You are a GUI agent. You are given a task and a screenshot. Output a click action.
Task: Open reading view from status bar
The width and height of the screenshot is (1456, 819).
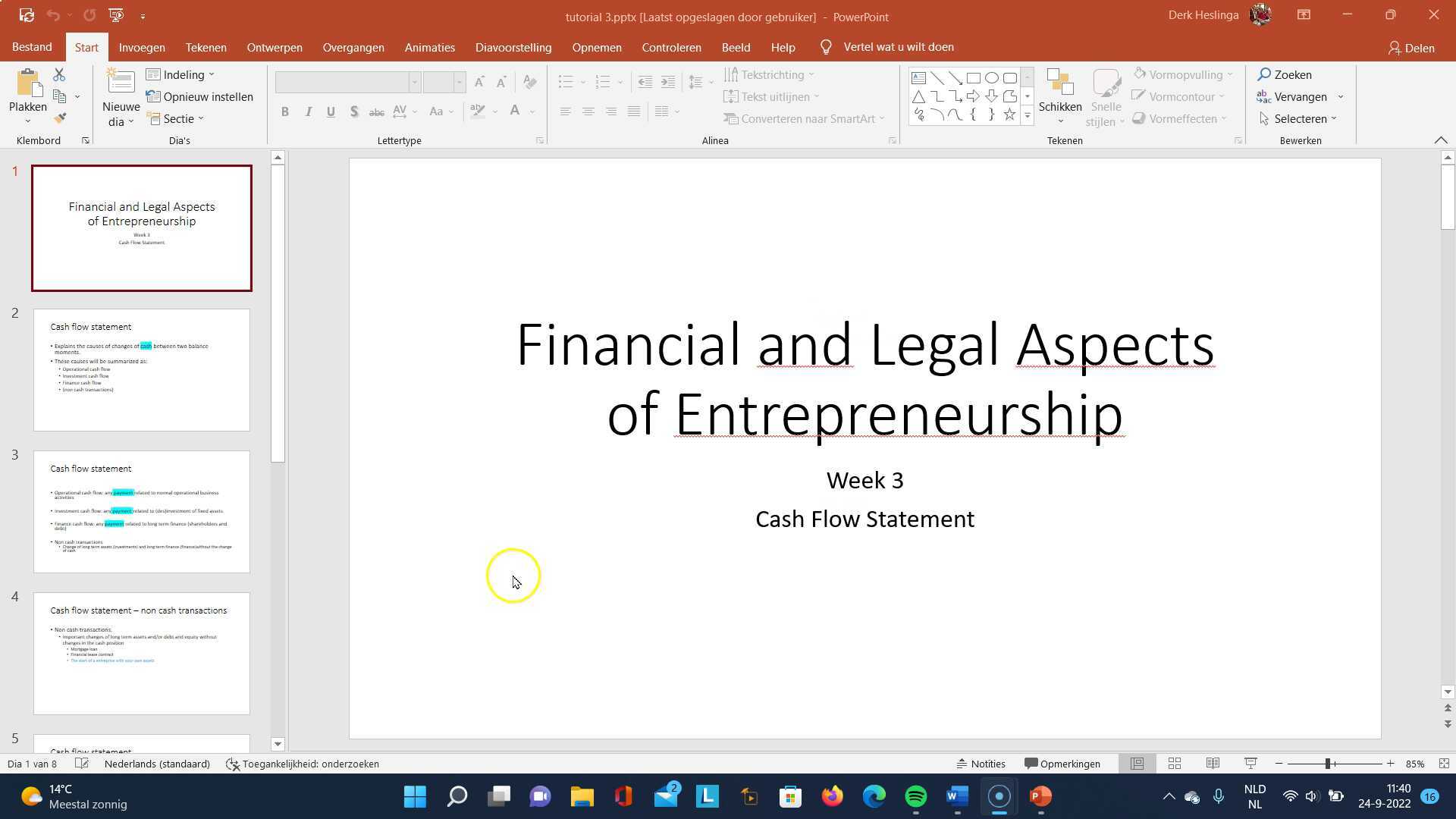pos(1213,764)
